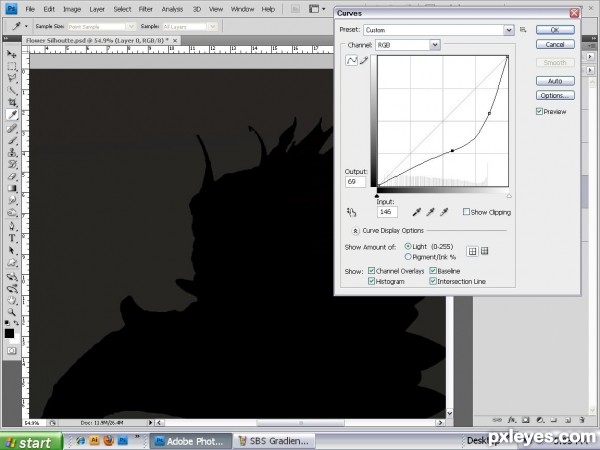The image size is (600, 450).
Task: Open the Analysis menu
Action: 172,9
